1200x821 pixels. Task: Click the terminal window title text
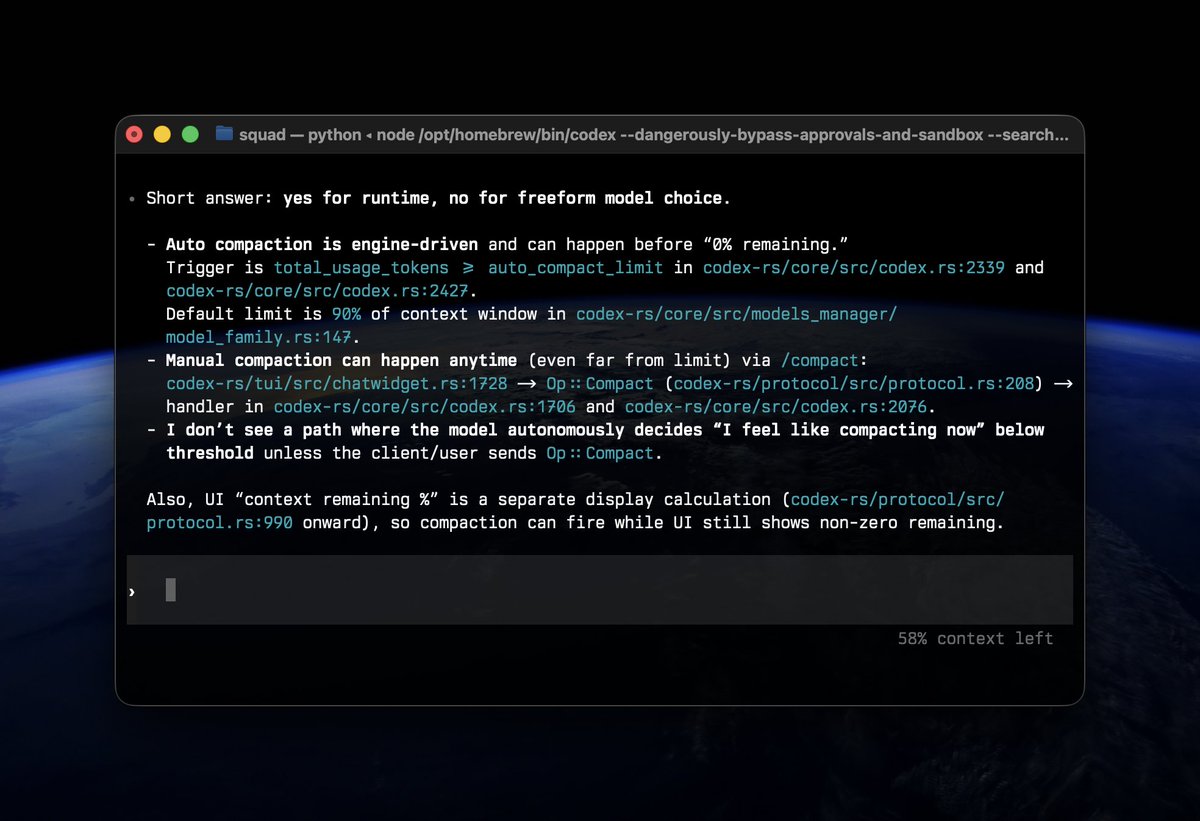point(653,134)
